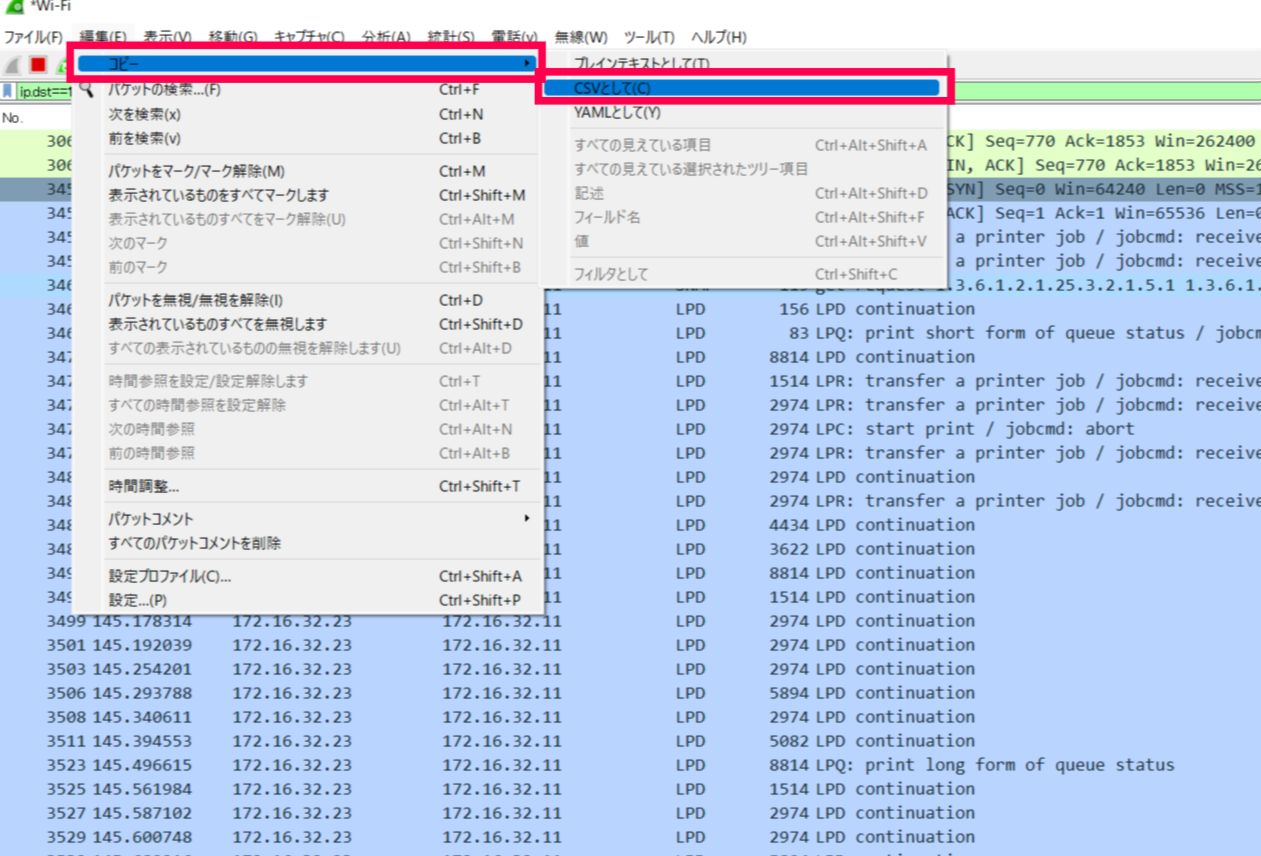
Task: Click the display filter bookmark icon
Action: 8,91
